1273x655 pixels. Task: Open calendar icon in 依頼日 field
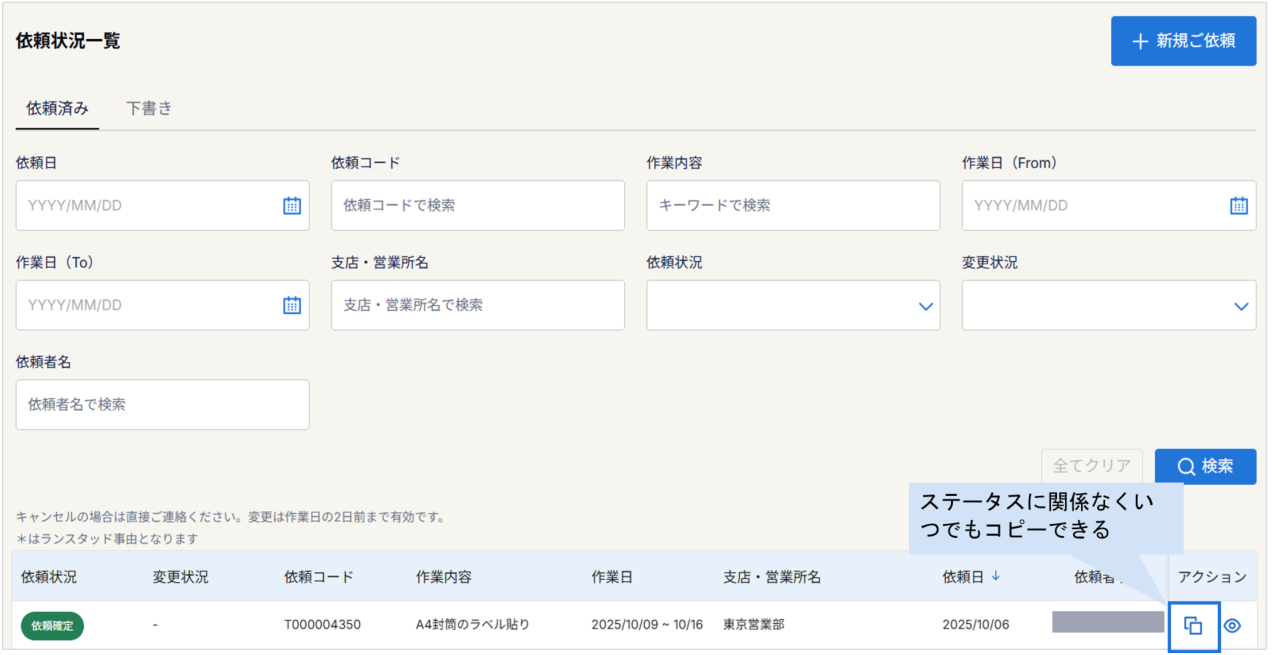click(x=292, y=206)
